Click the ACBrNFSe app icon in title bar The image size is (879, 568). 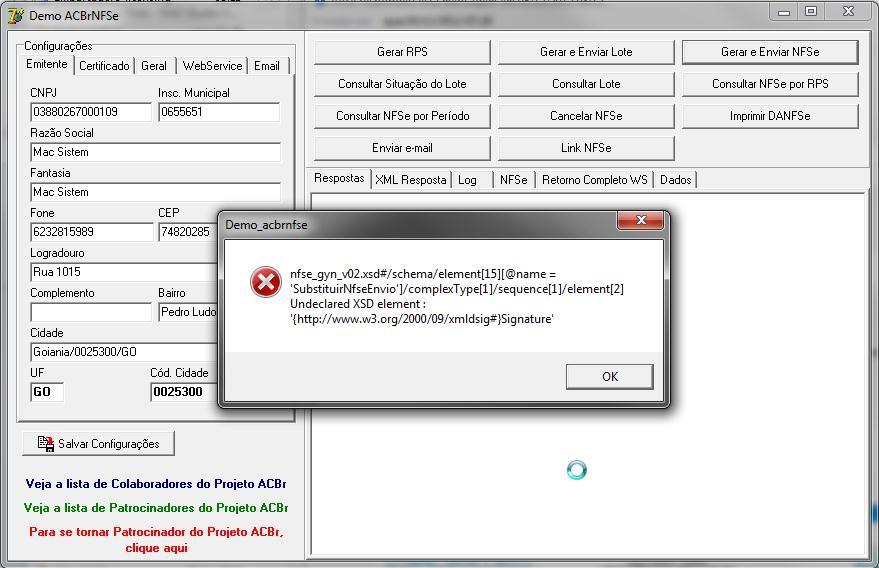point(16,16)
